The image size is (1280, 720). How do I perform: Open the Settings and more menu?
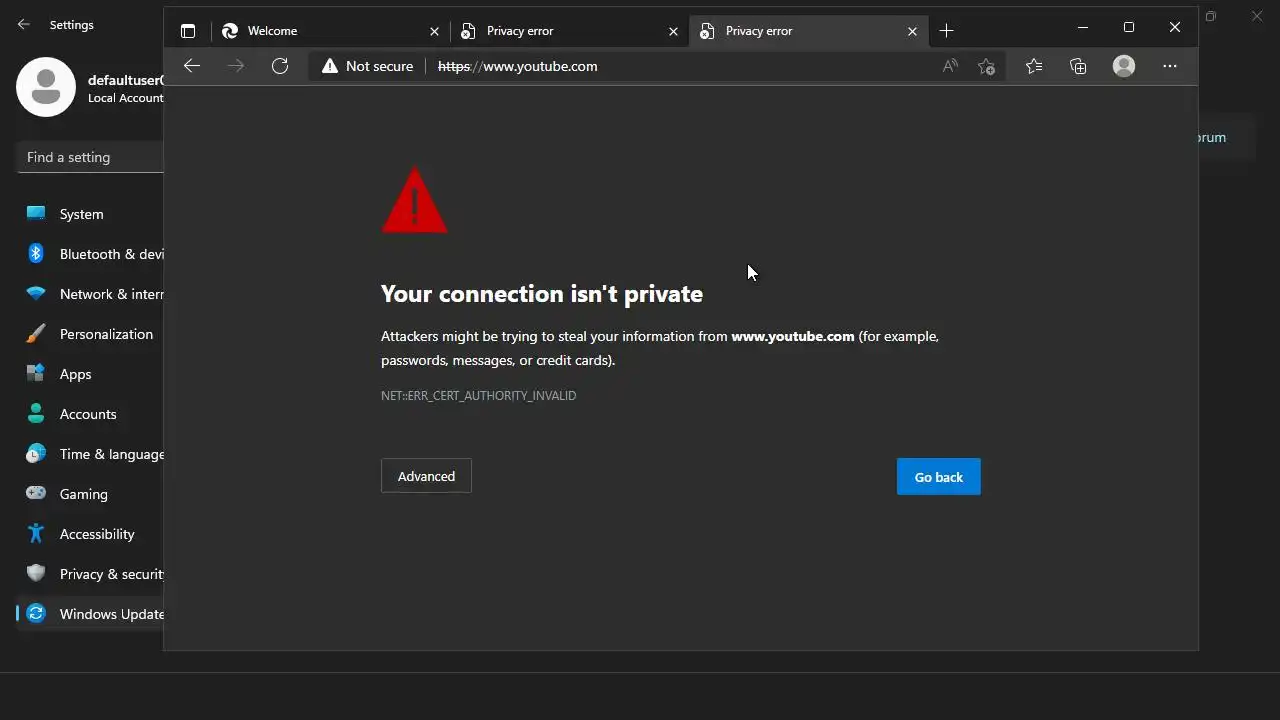pos(1170,66)
